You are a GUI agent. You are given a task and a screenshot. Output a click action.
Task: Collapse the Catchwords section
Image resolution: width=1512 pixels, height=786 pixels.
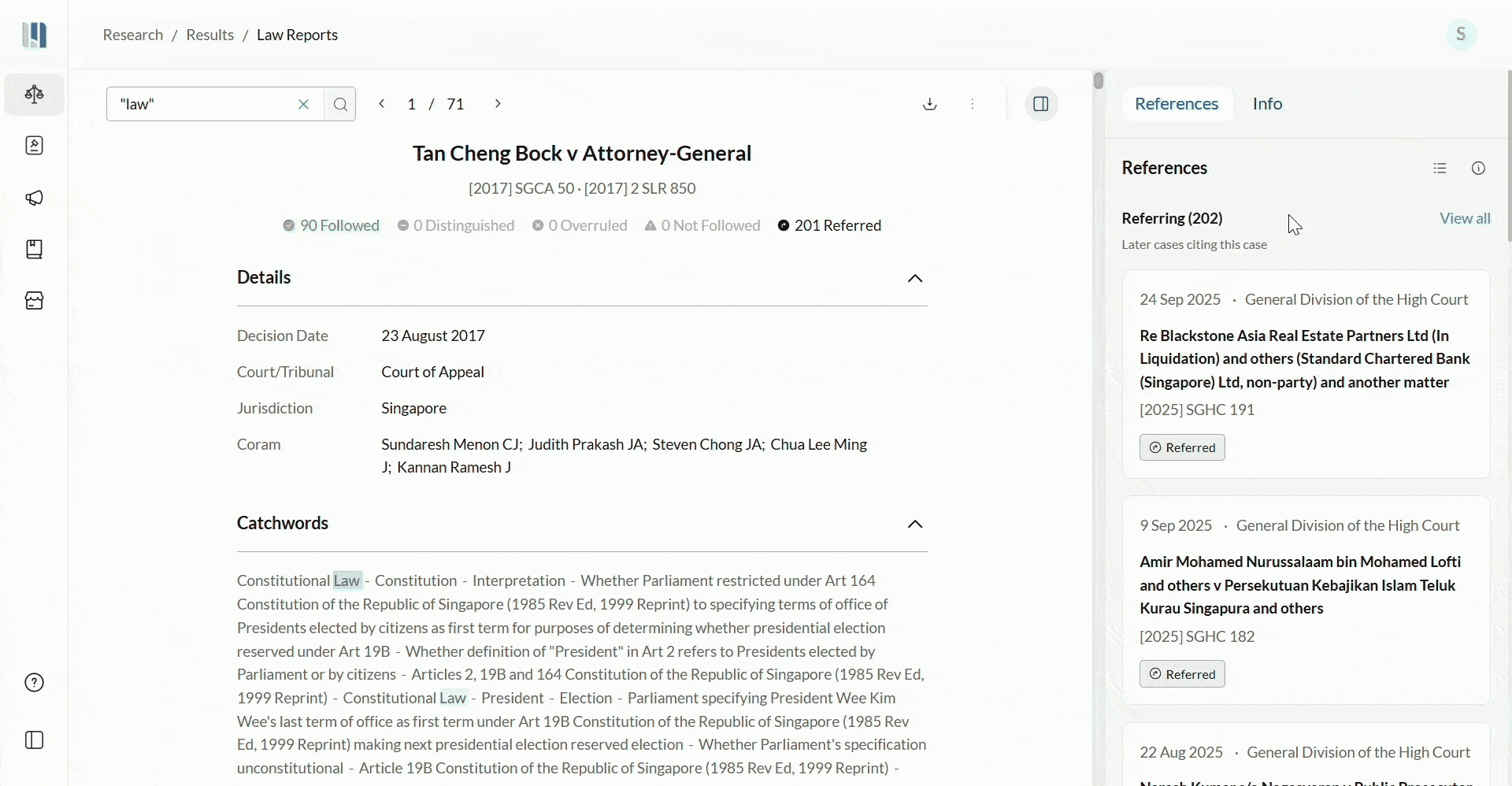(914, 524)
